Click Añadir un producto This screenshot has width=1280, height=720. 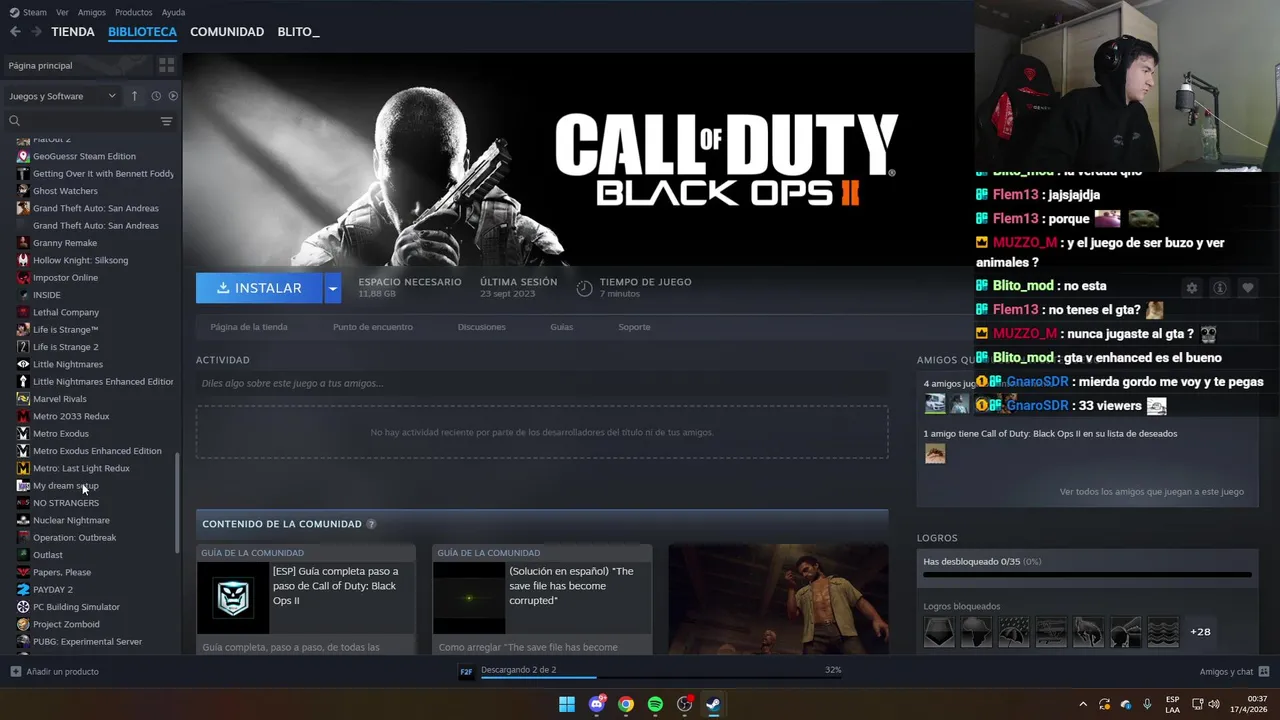(54, 672)
